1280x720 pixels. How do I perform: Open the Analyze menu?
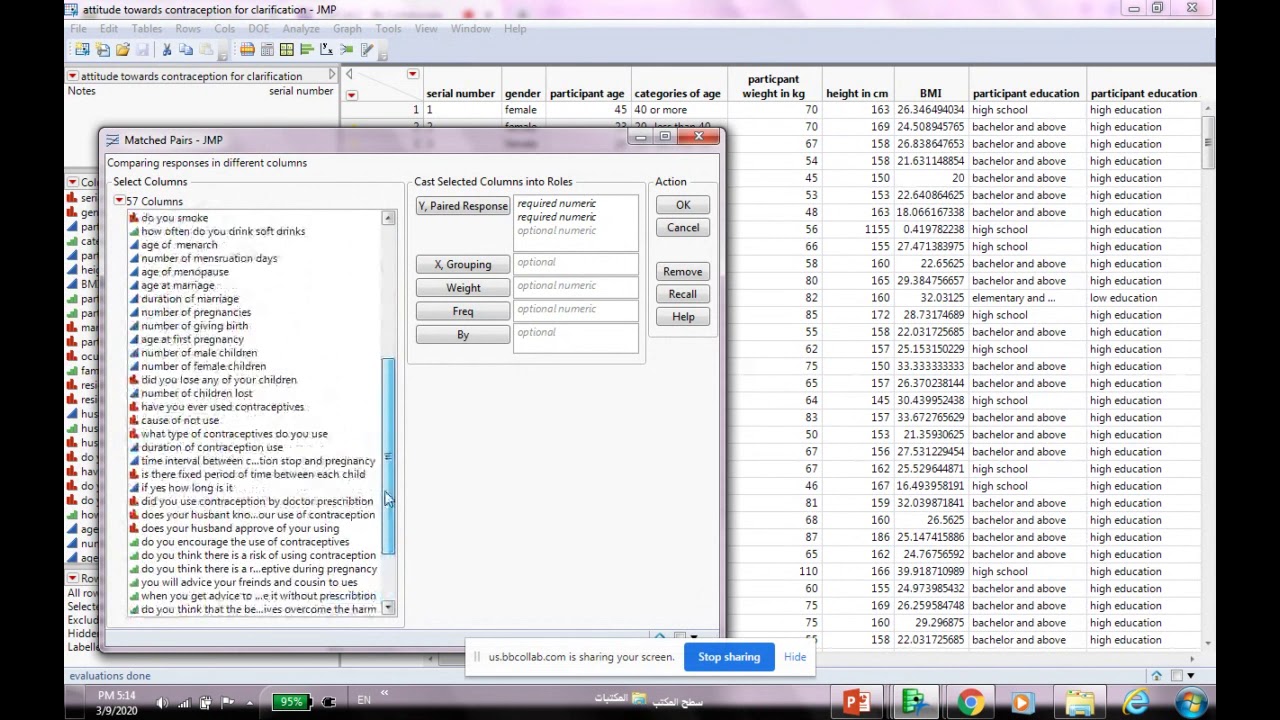tap(300, 29)
